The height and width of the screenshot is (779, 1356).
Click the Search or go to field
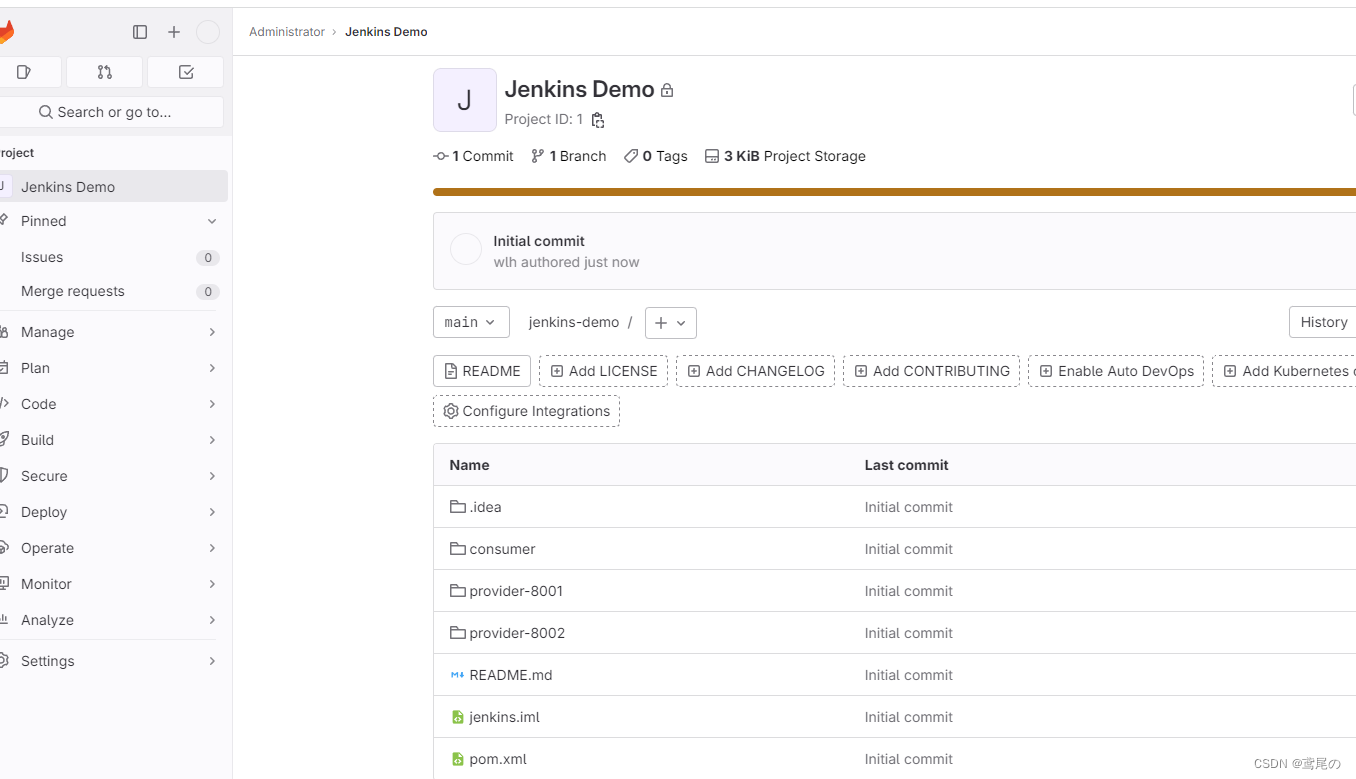pos(112,112)
